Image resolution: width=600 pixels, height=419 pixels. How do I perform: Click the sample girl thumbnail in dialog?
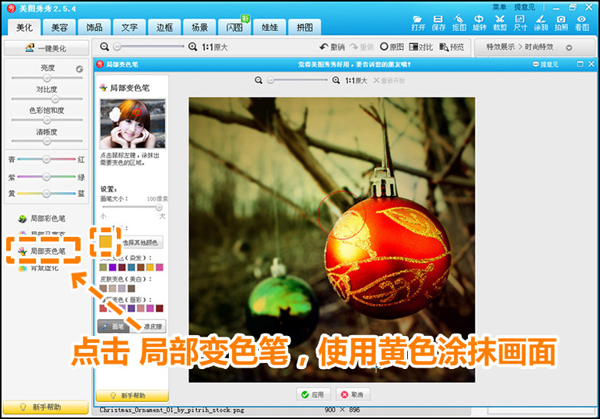[x=132, y=123]
